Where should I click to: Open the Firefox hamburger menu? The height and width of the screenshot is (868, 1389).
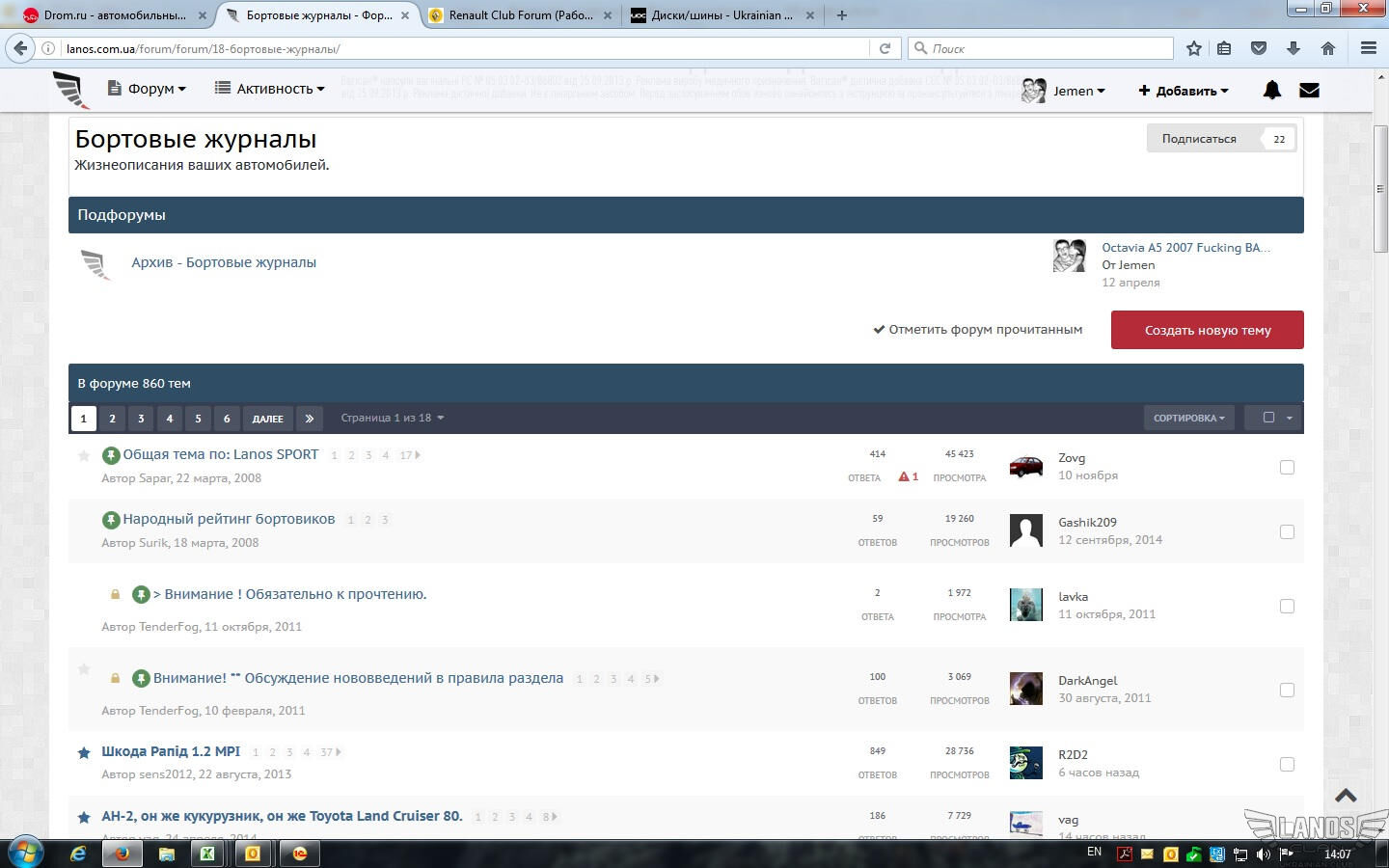[x=1368, y=48]
